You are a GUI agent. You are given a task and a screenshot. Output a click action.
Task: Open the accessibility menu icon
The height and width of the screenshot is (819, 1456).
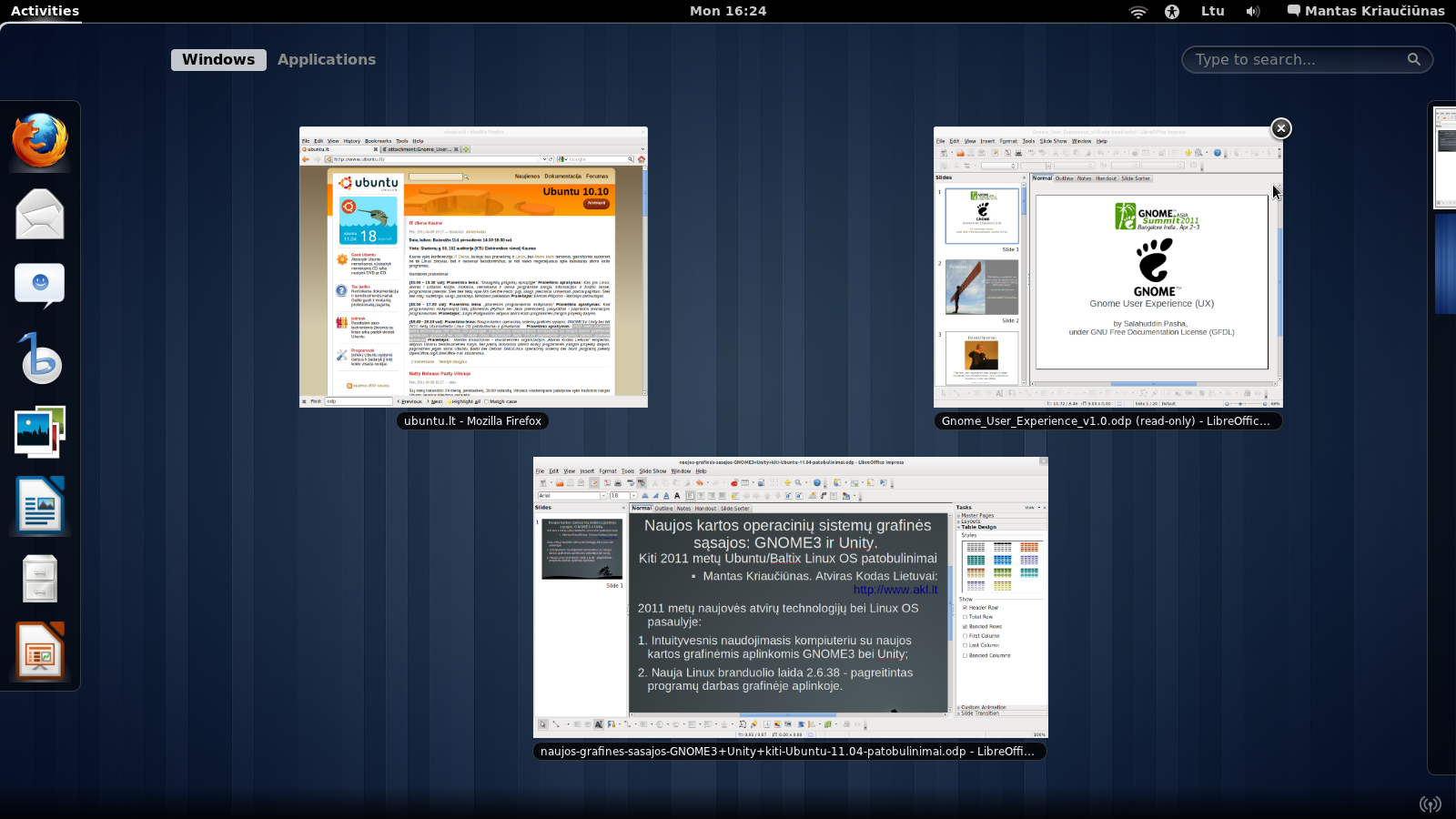pos(1172,11)
